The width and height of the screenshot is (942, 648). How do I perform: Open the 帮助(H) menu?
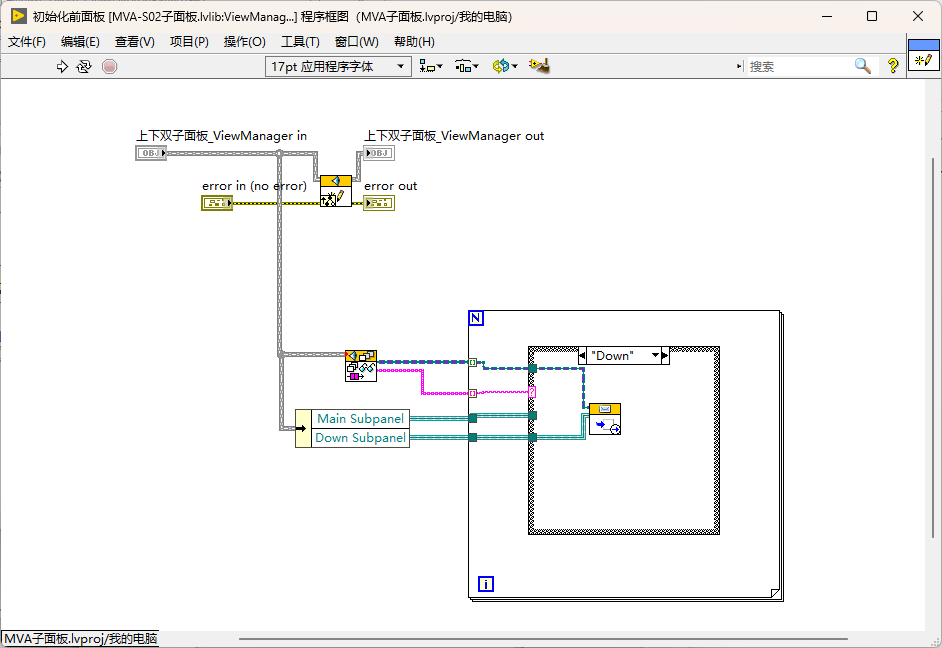pyautogui.click(x=415, y=41)
